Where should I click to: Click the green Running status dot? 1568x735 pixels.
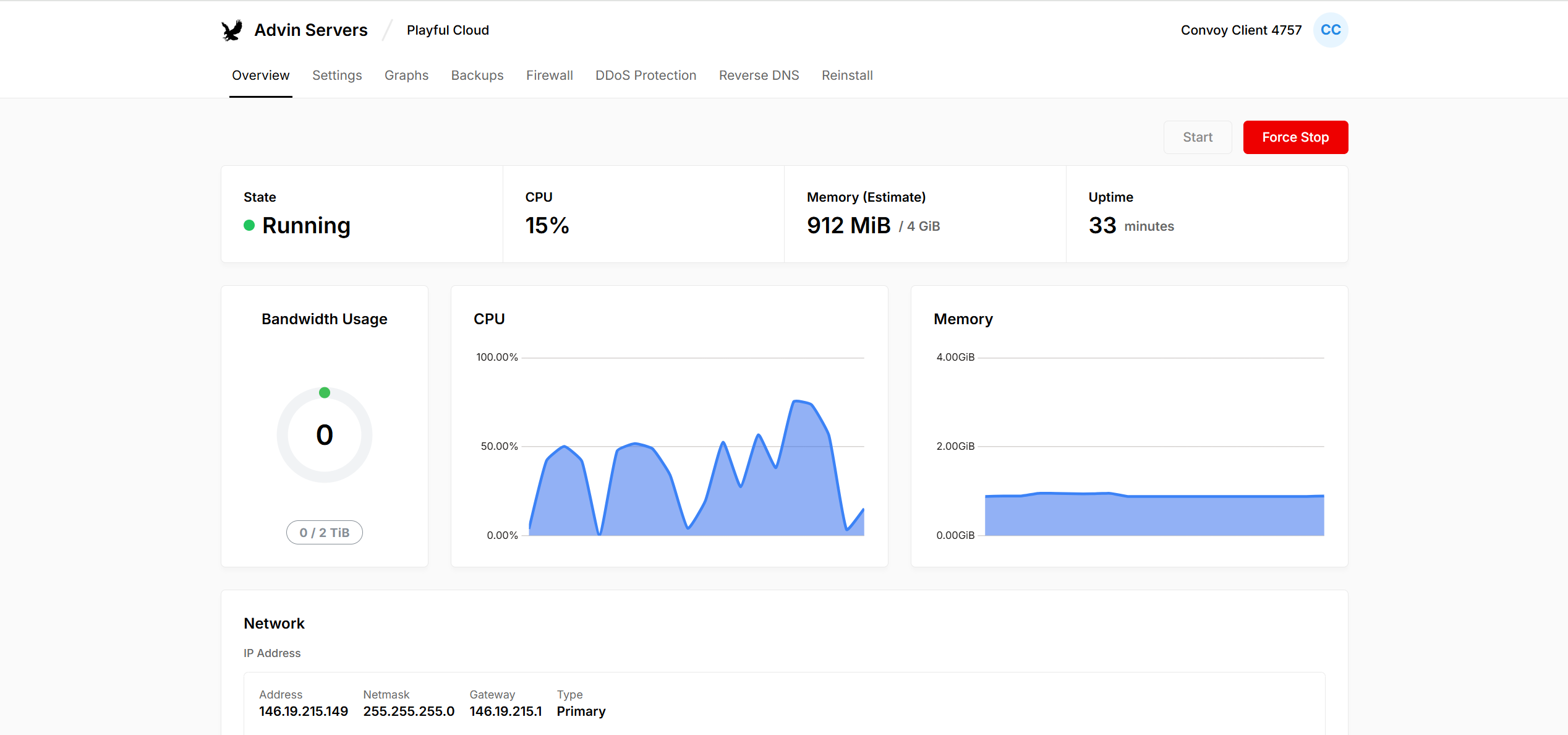(x=249, y=225)
